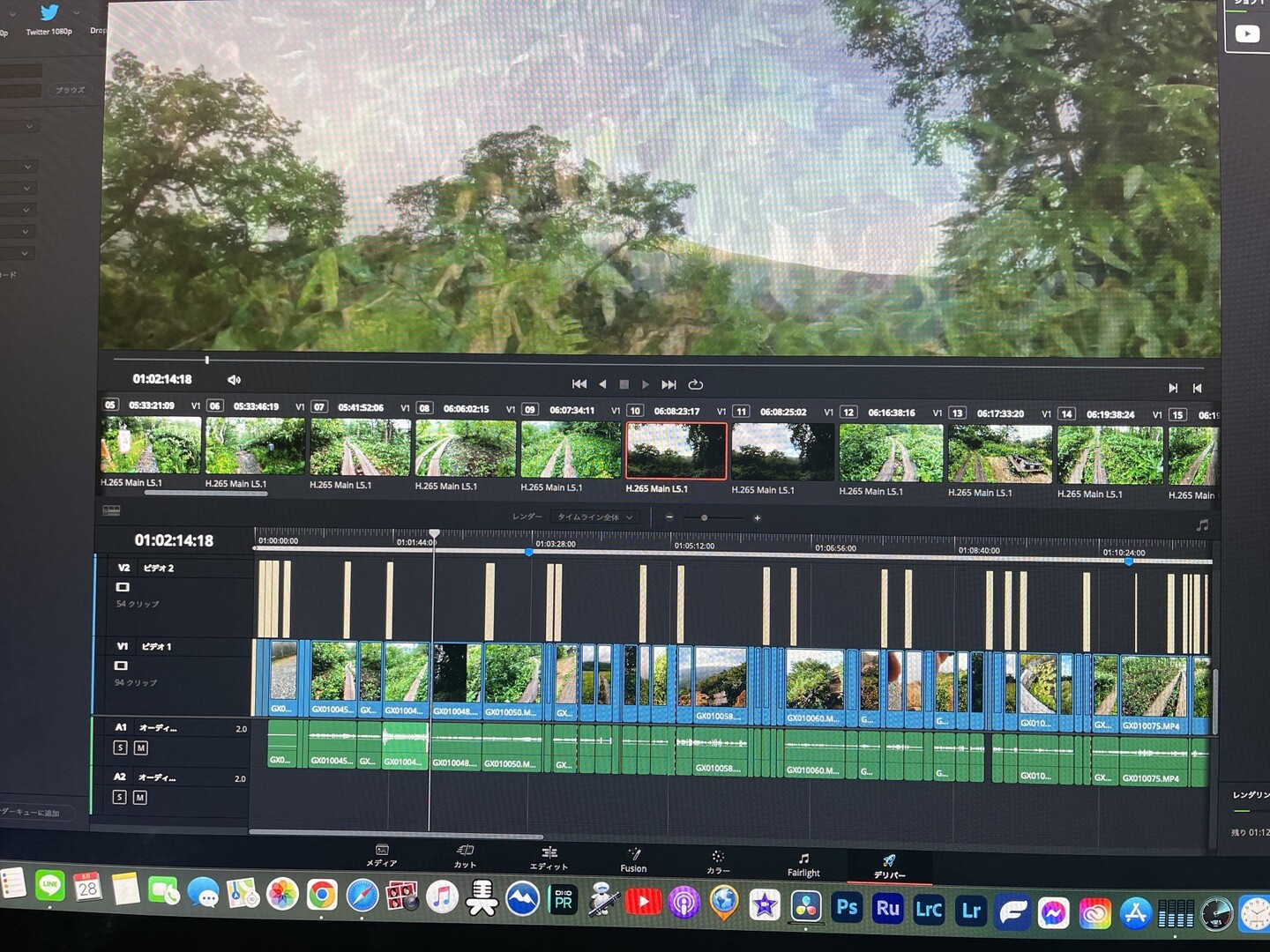Solo audio track A1
1270x952 pixels.
[121, 747]
